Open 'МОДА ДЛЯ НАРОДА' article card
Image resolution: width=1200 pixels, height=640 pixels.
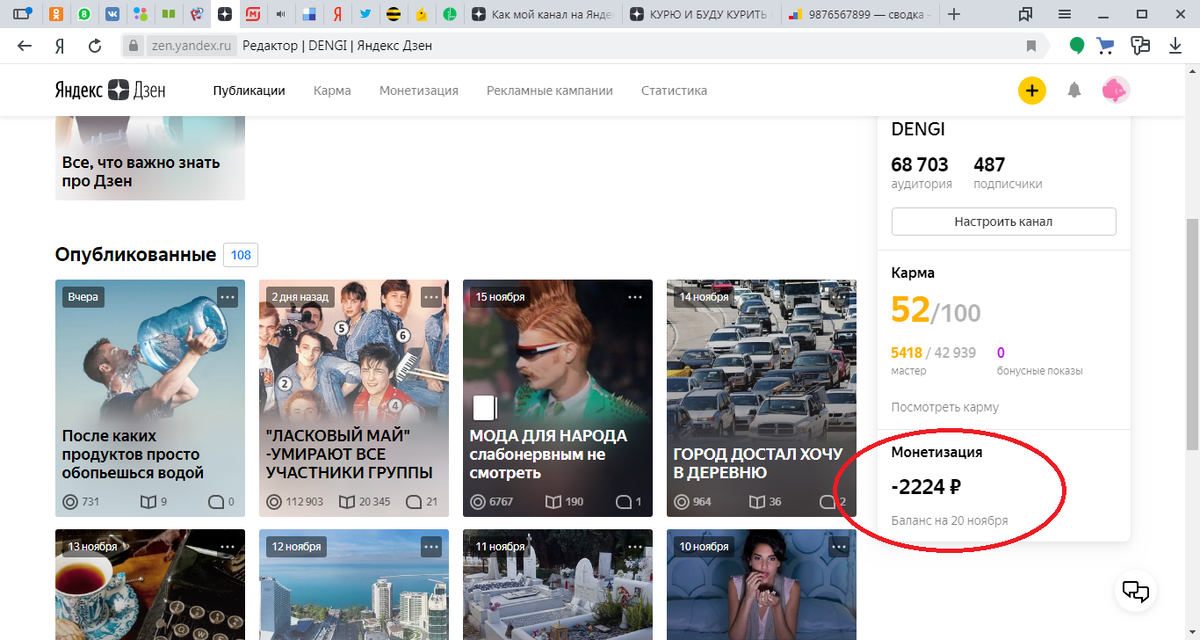(x=558, y=398)
